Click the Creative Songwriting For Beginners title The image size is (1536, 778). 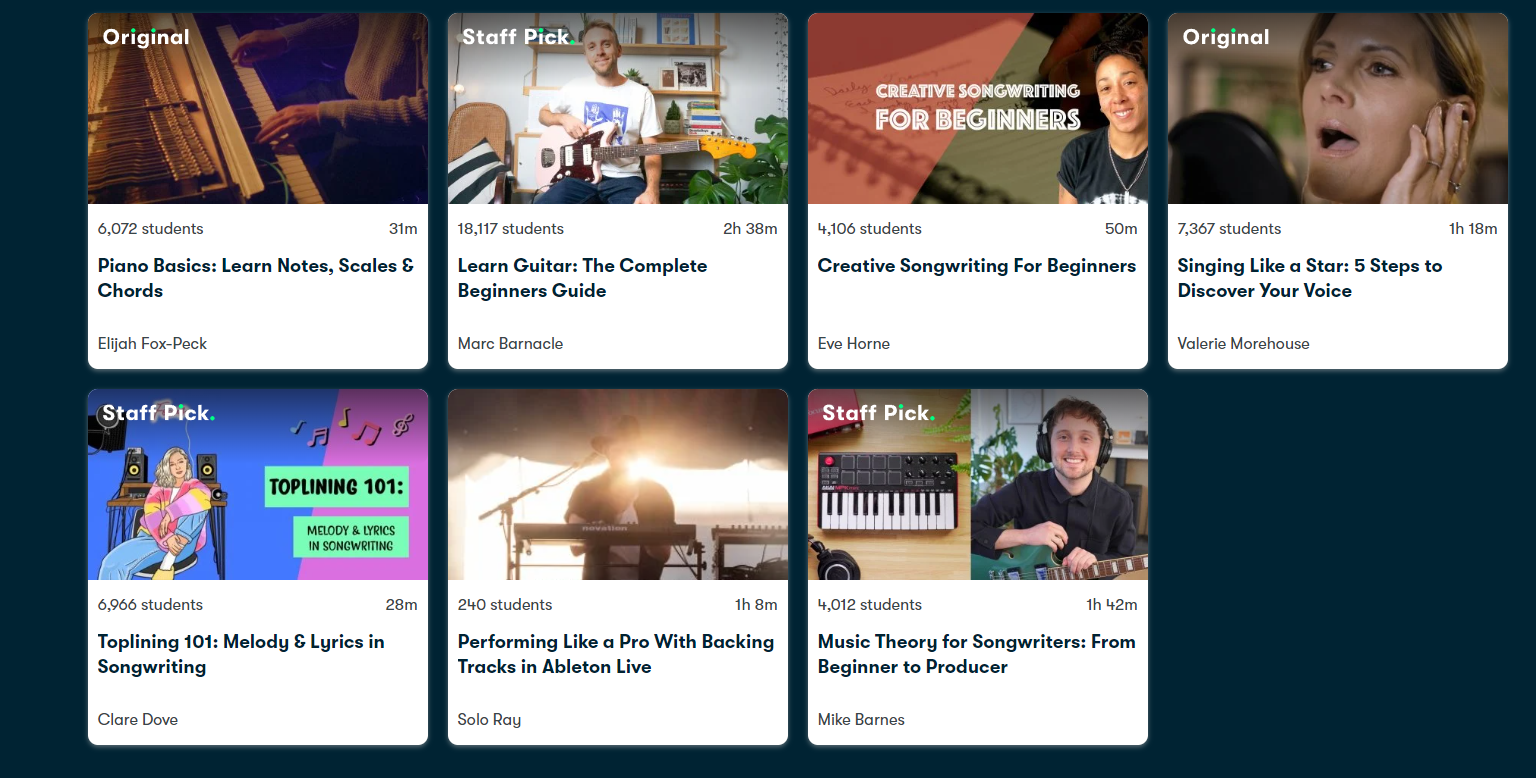click(977, 266)
